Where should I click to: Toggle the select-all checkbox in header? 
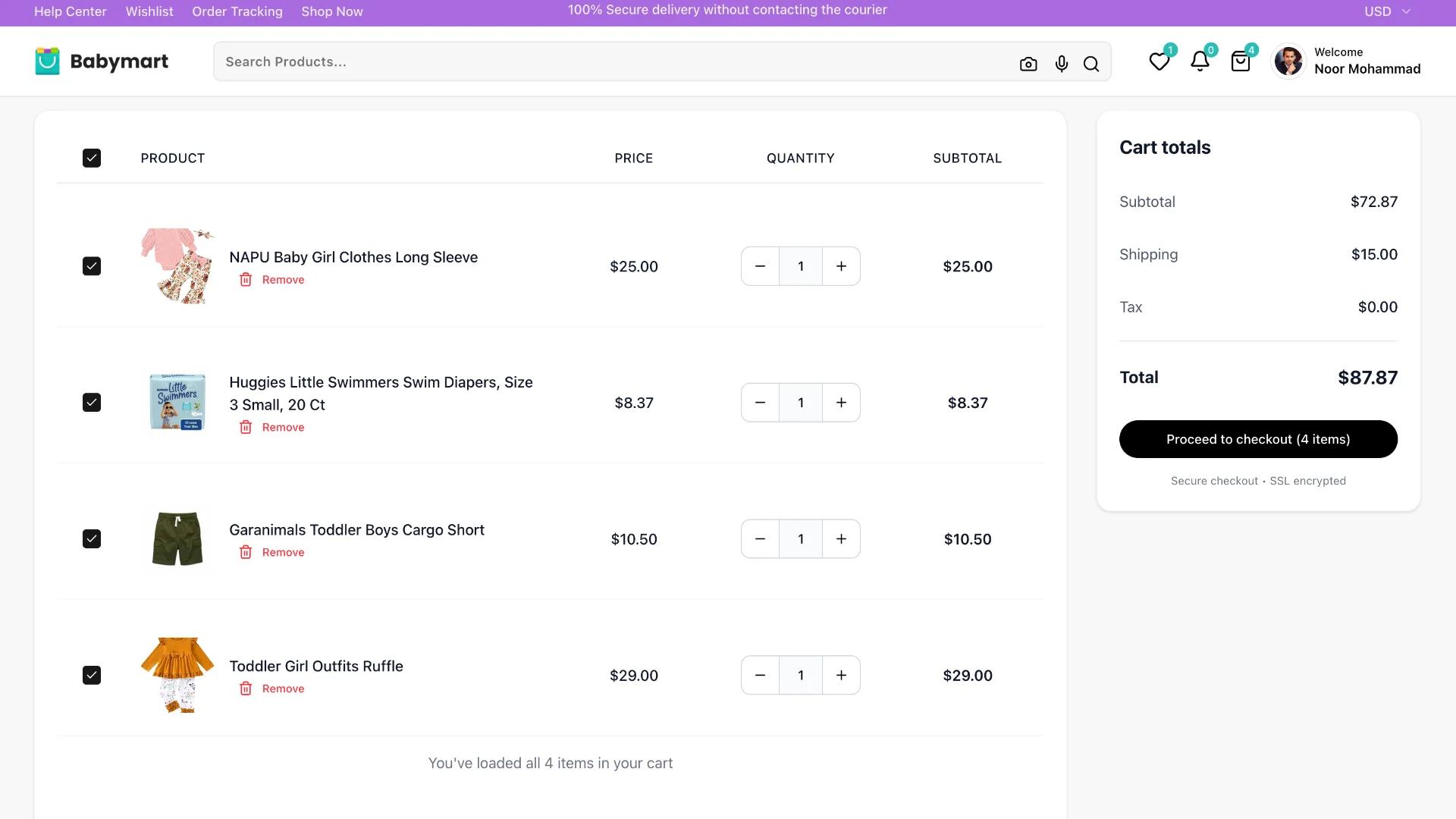pyautogui.click(x=92, y=158)
